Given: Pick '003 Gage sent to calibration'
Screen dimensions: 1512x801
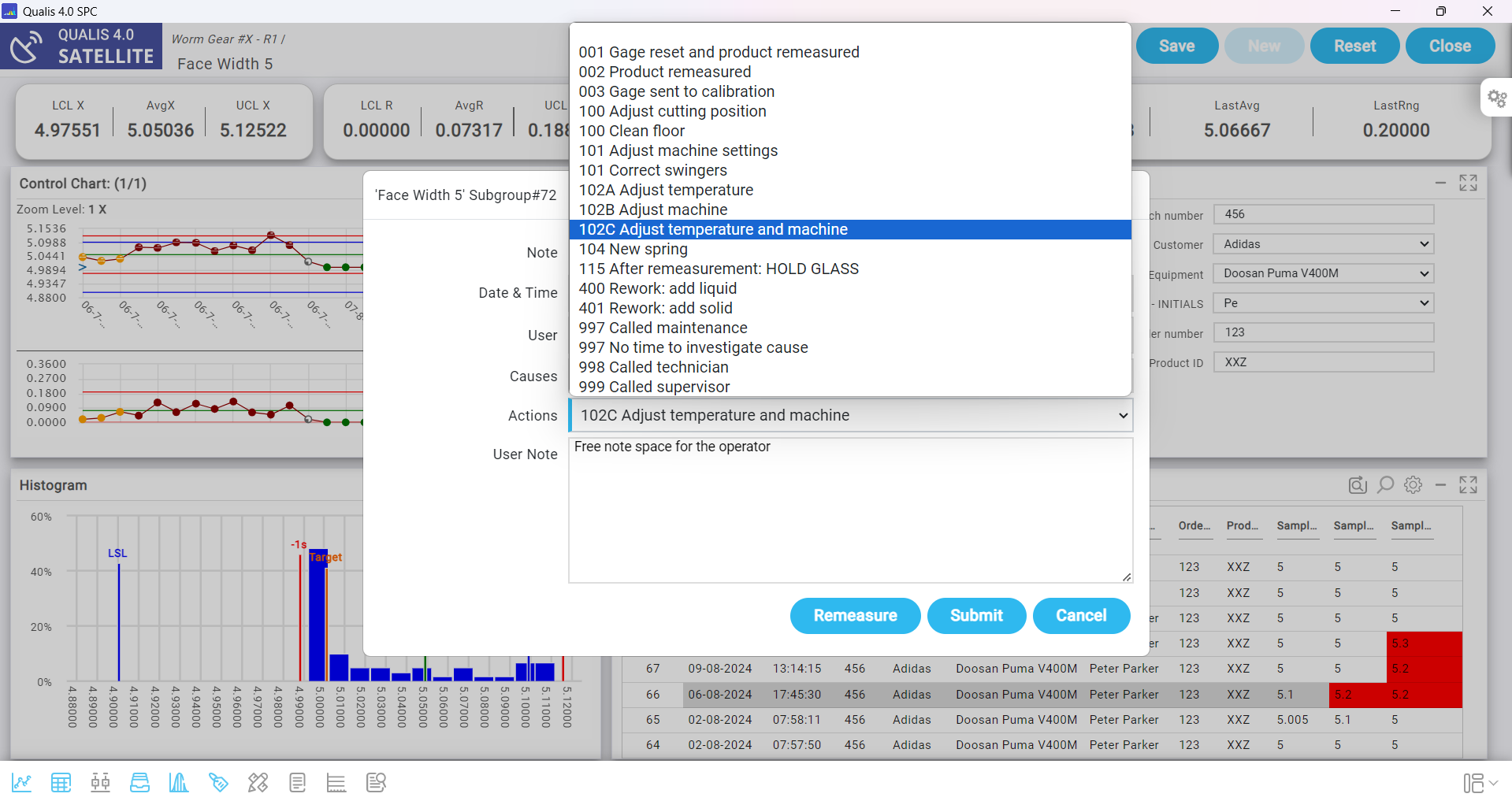Looking at the screenshot, I should pos(676,91).
